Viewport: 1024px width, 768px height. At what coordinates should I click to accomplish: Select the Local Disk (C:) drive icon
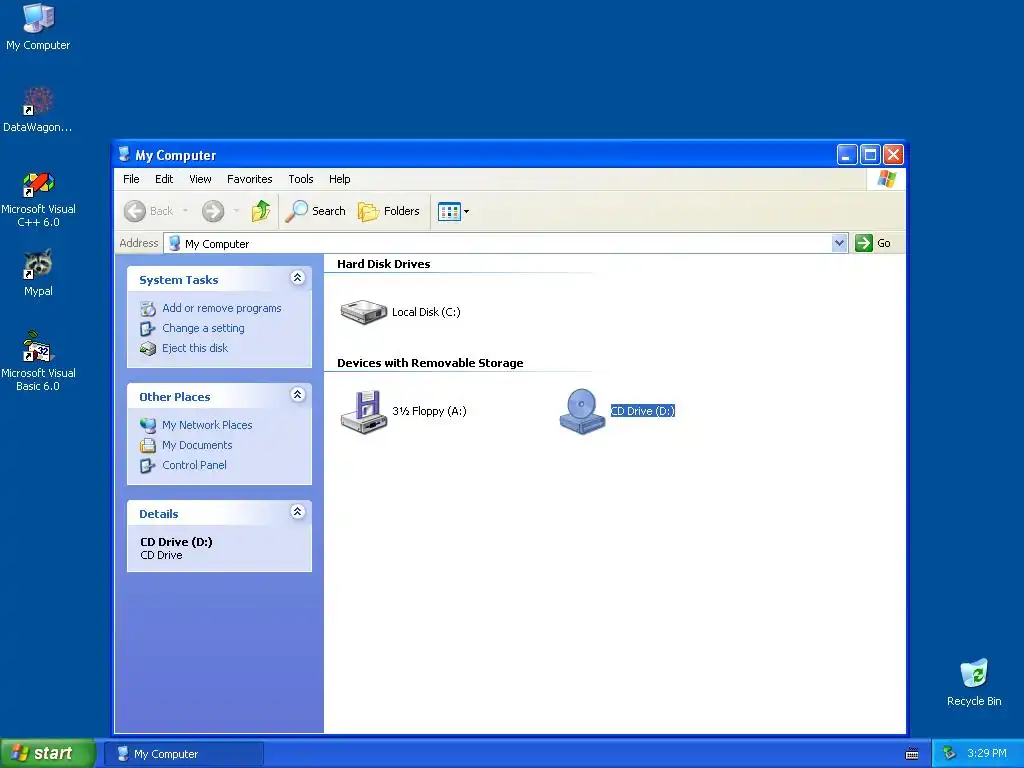pyautogui.click(x=364, y=312)
